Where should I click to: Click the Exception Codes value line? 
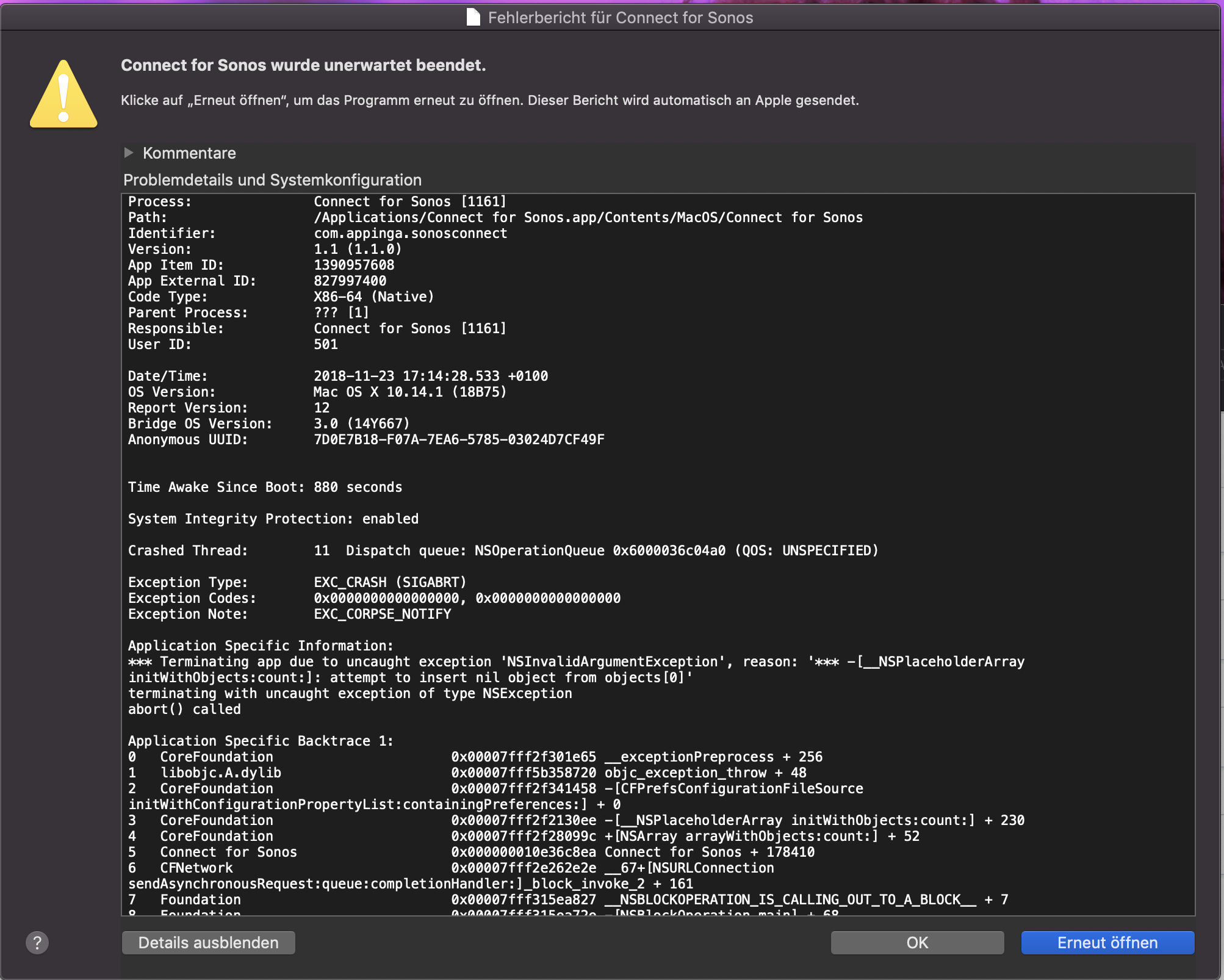tap(467, 598)
